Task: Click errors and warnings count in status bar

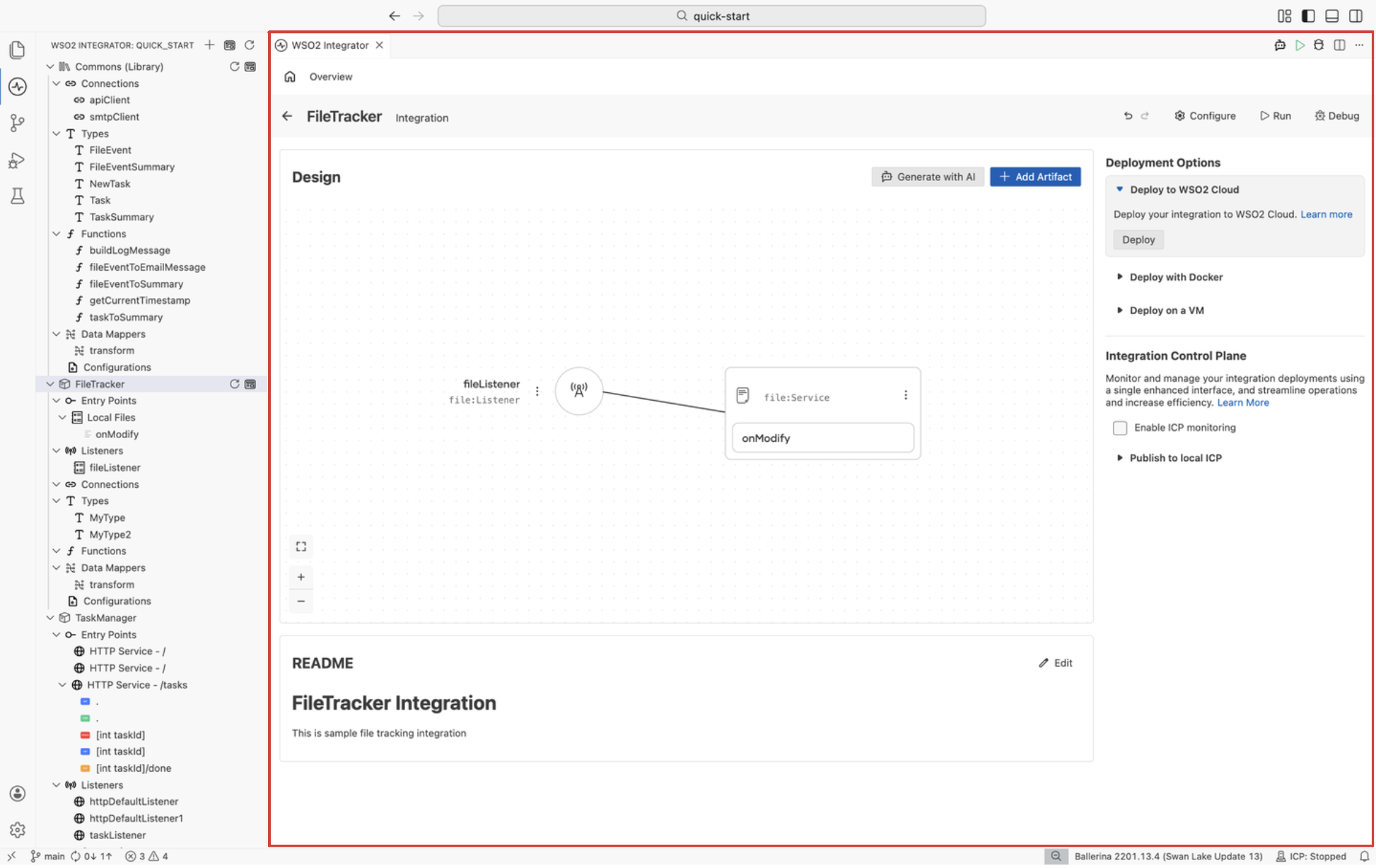Action: pos(146,856)
